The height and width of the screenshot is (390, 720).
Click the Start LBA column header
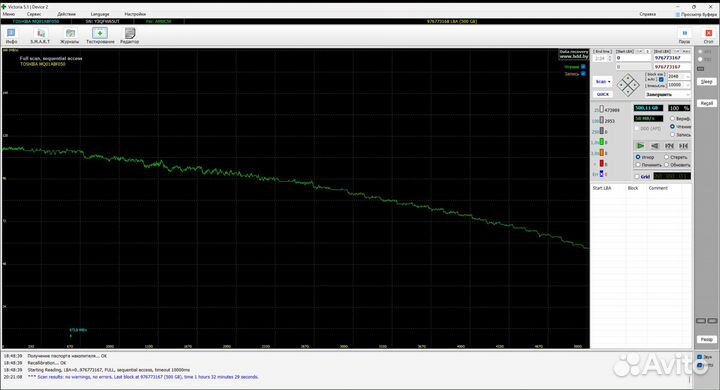(x=602, y=188)
